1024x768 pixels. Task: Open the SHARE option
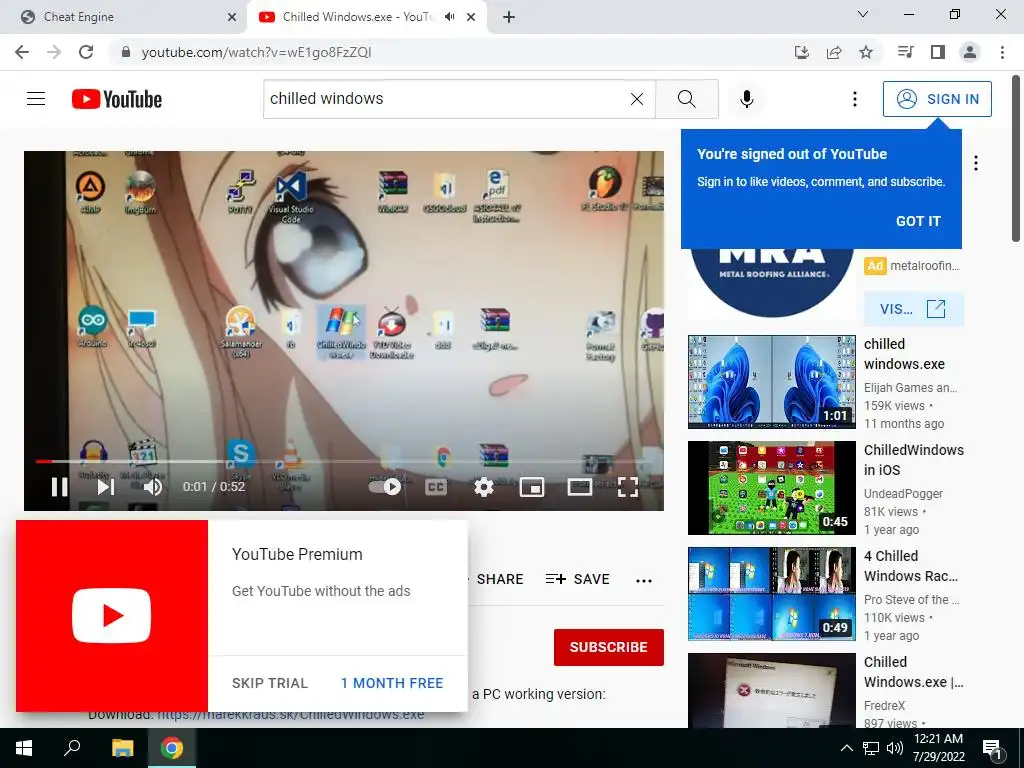[499, 579]
